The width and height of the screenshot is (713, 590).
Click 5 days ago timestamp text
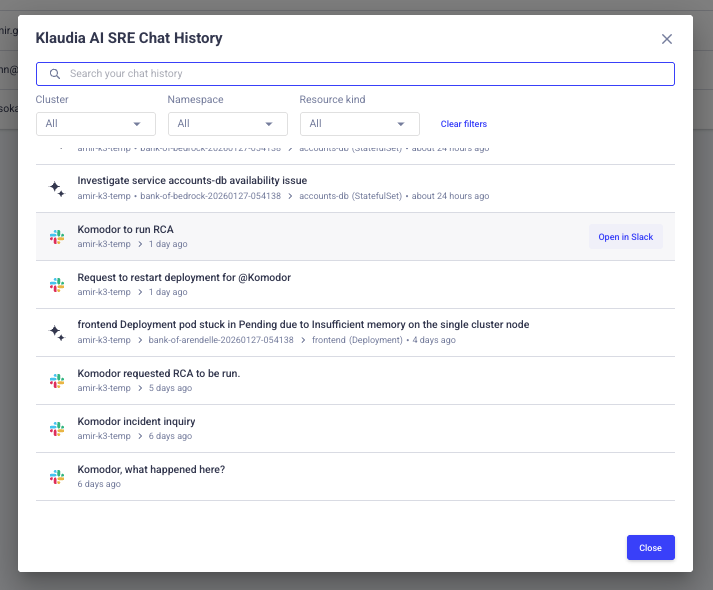(171, 388)
